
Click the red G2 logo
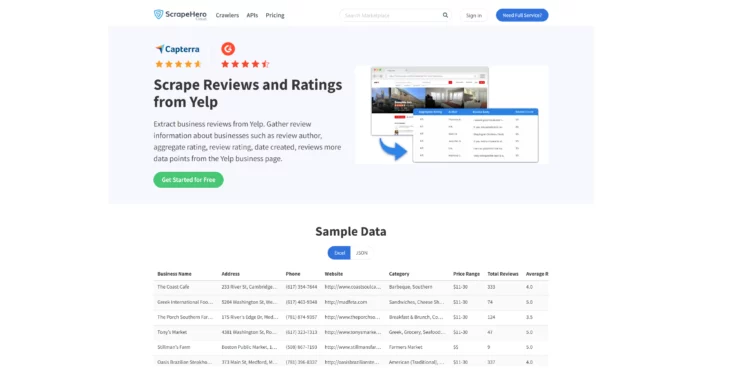pos(228,49)
